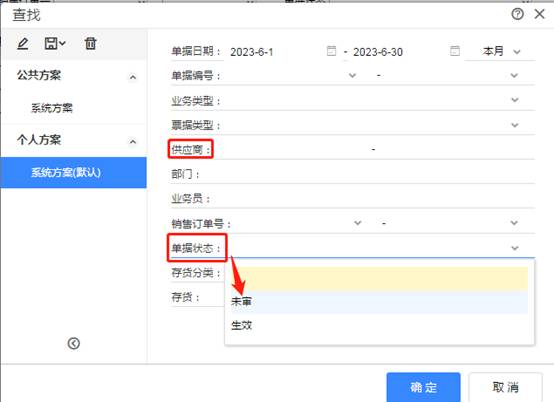Choose 生效 in the status list
Image resolution: width=554 pixels, height=402 pixels.
[379, 325]
